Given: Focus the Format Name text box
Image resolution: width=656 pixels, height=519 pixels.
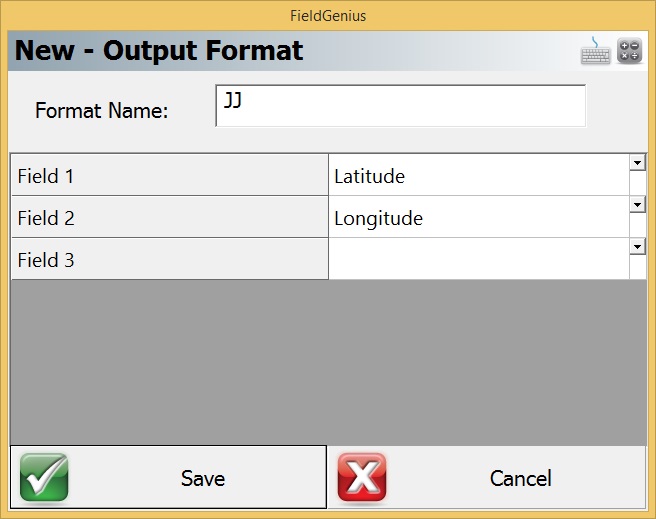Looking at the screenshot, I should 400,106.
